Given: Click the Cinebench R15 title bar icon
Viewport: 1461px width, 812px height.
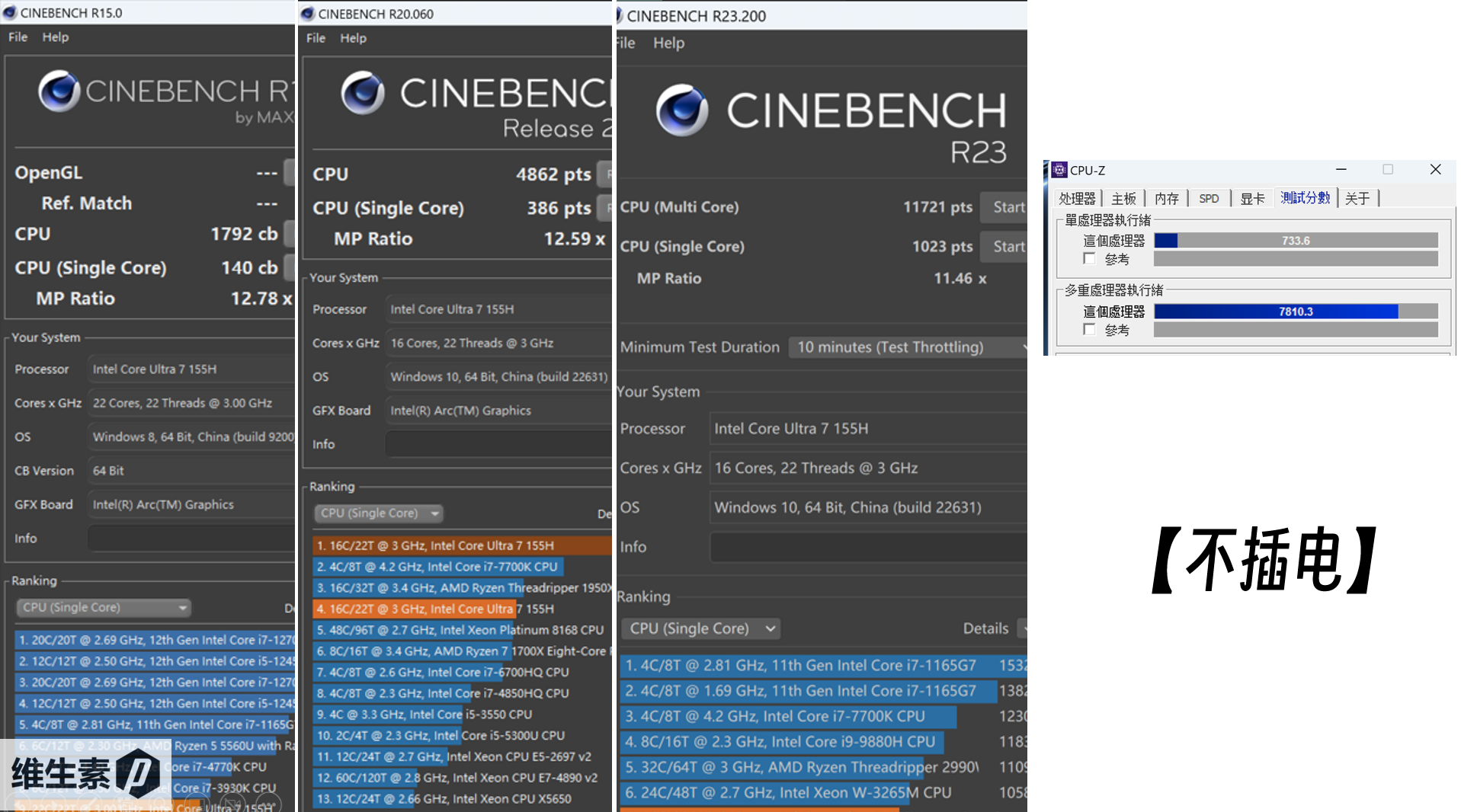Looking at the screenshot, I should coord(10,13).
